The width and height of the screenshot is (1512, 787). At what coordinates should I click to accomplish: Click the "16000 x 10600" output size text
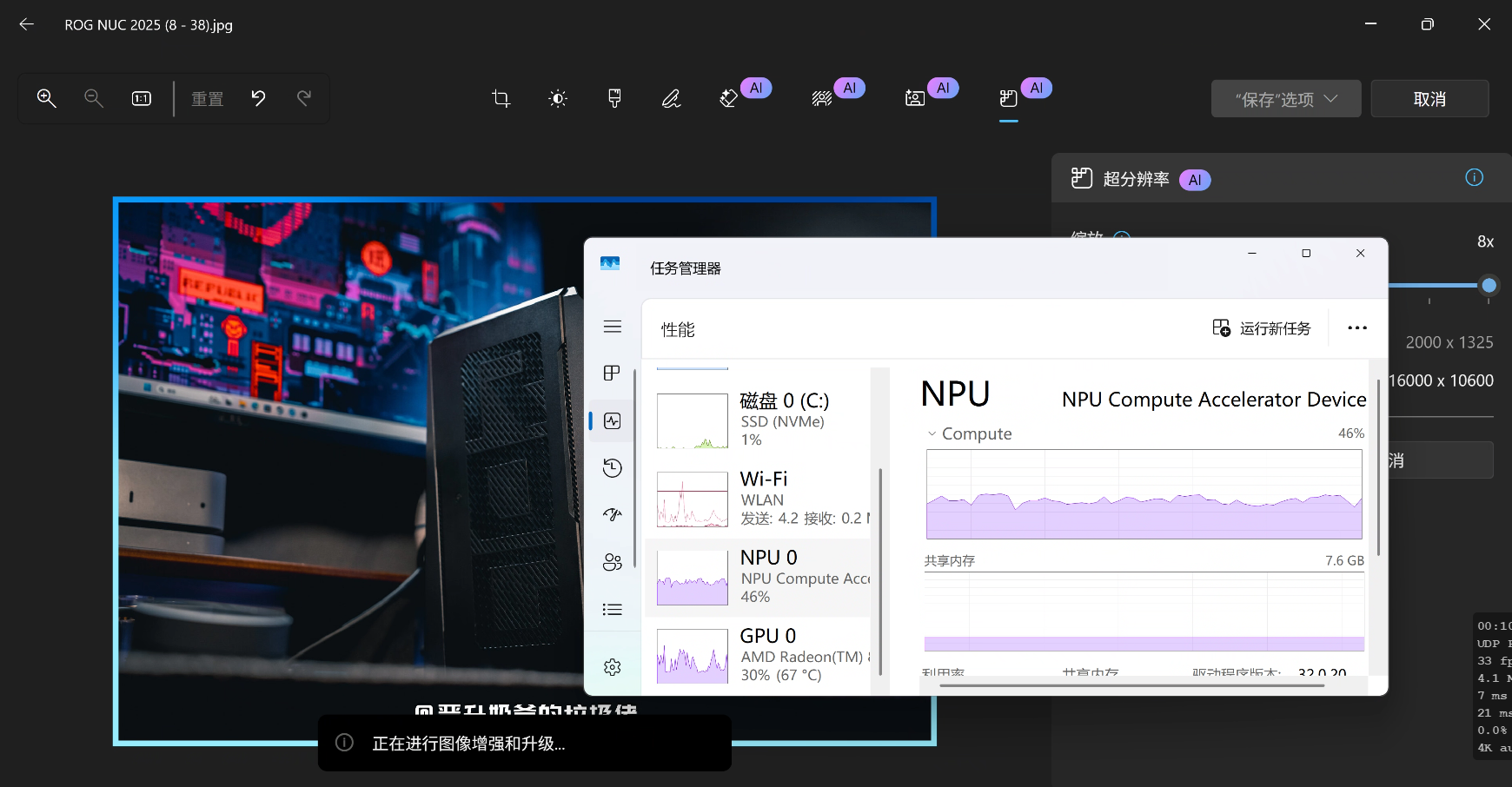coord(1442,380)
